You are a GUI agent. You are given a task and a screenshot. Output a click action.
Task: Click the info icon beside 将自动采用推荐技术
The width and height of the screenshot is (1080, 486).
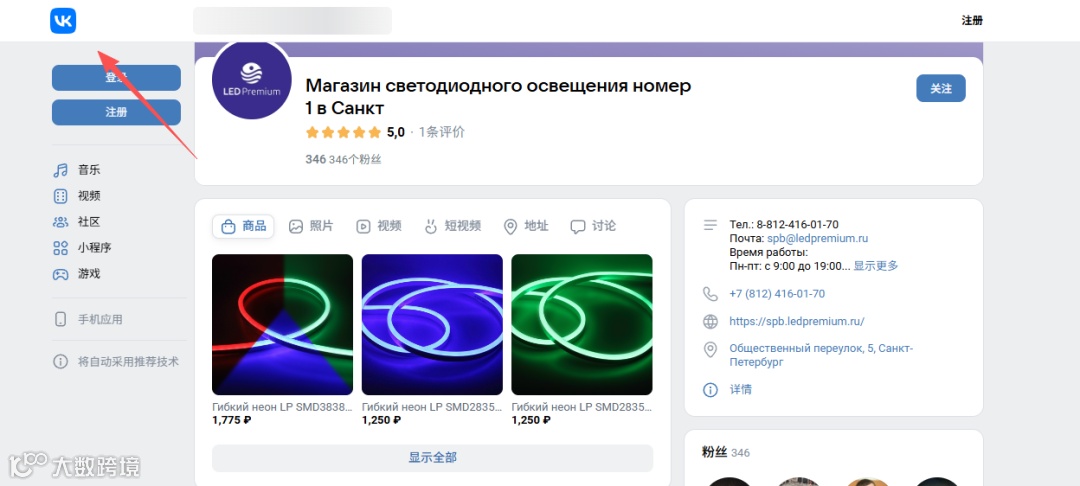tap(61, 361)
